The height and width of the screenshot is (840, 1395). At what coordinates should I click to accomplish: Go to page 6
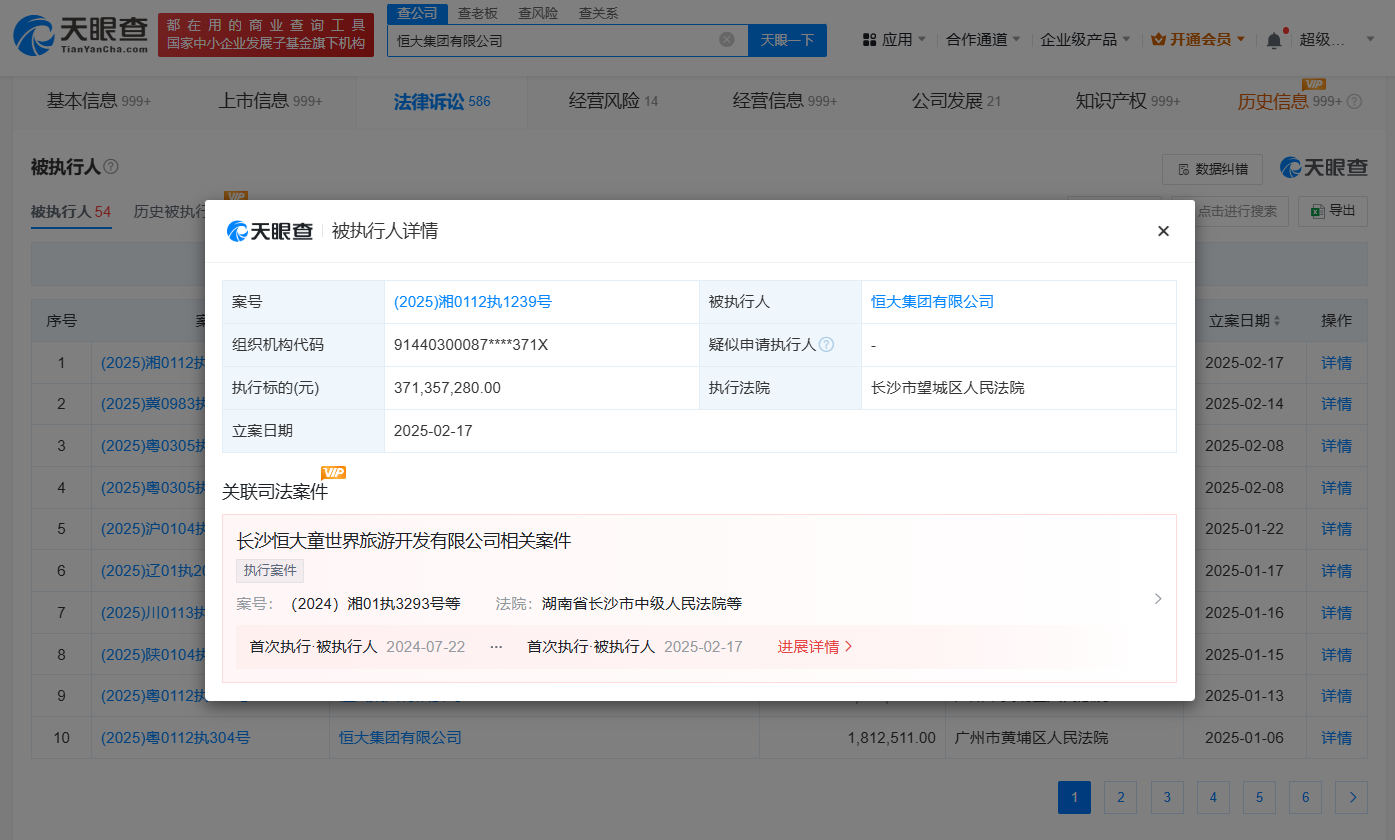1305,797
